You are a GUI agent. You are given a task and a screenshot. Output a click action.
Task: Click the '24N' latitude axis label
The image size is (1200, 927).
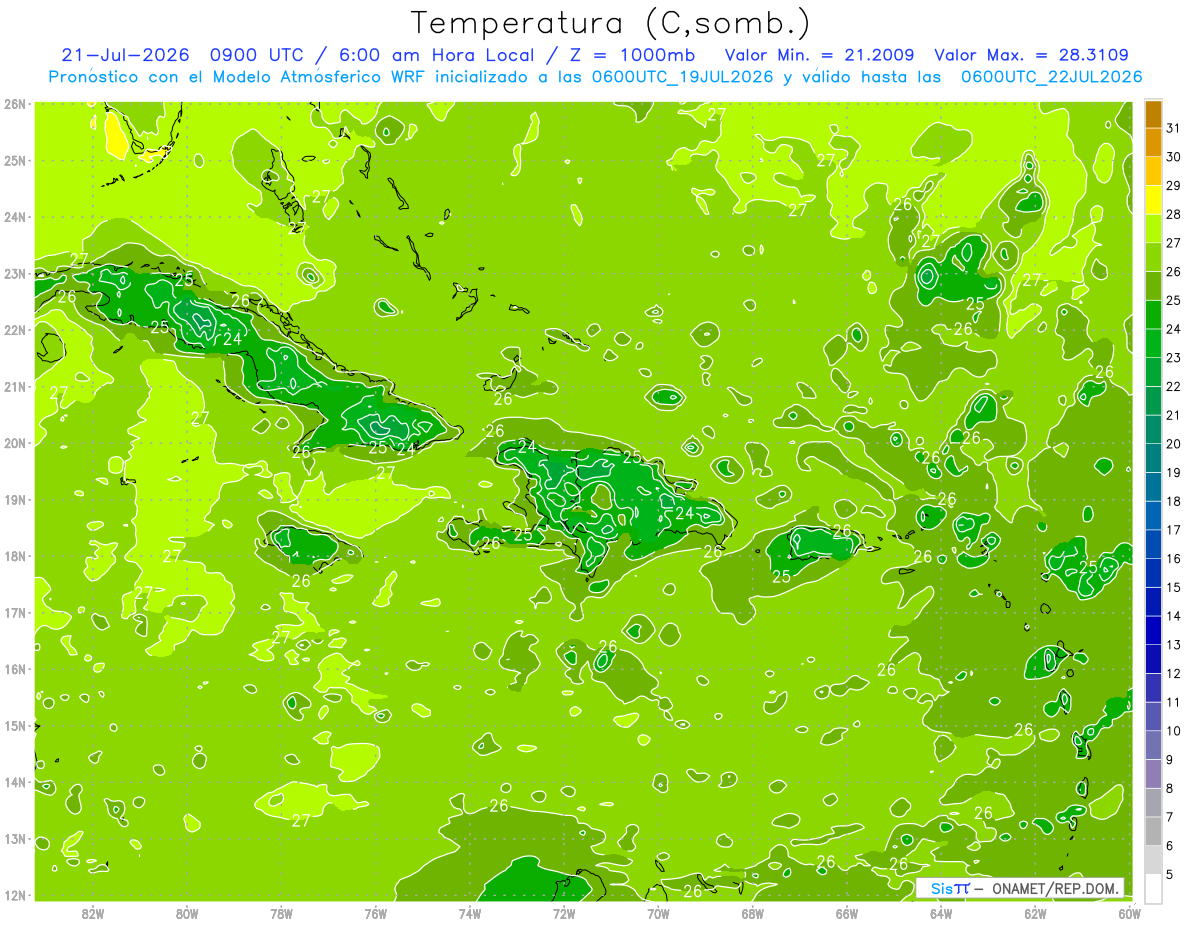(15, 216)
